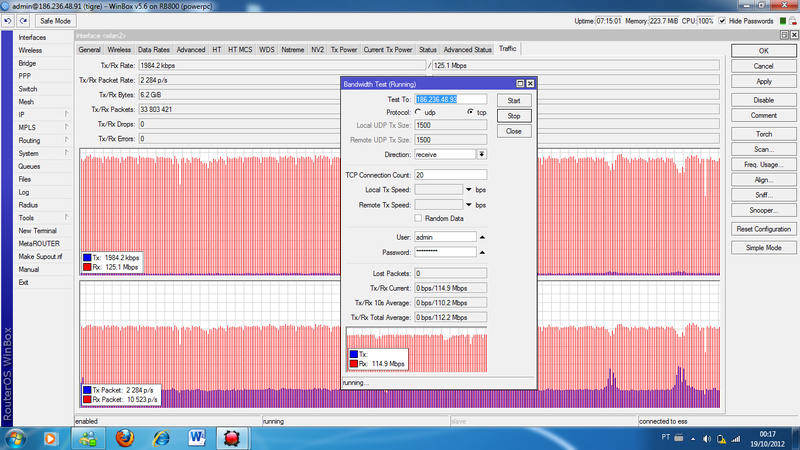
Task: Click the network signal tray icon
Action: point(736,439)
